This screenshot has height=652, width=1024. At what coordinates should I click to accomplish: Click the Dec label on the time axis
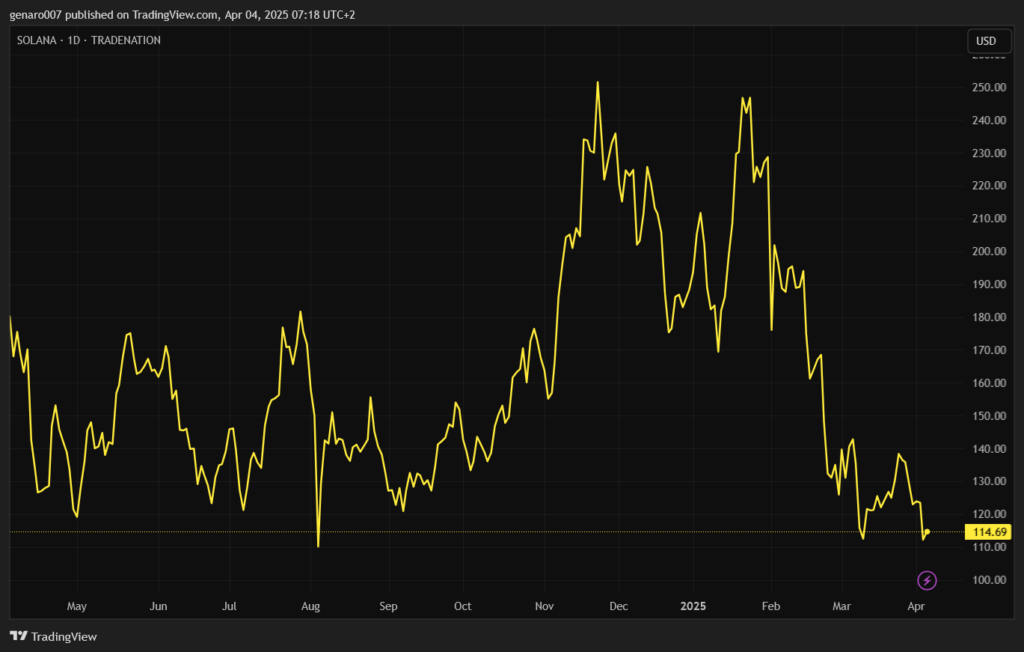coord(618,606)
